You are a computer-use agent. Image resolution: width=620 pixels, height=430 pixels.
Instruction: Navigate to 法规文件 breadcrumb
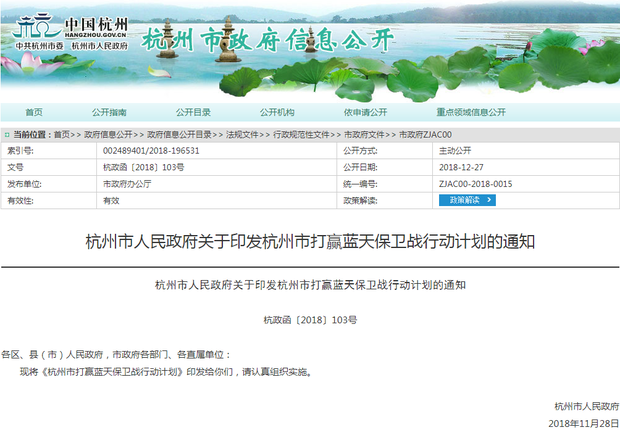(x=243, y=134)
